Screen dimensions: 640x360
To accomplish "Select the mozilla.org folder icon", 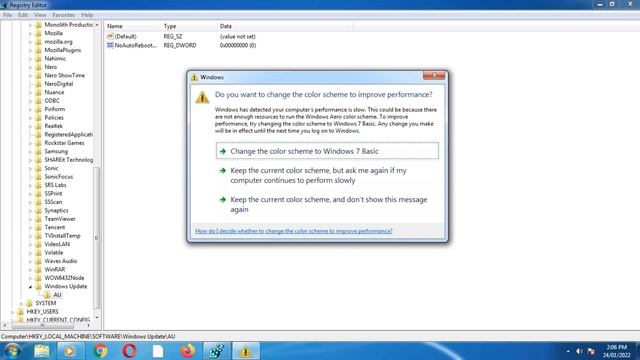I will (38, 42).
